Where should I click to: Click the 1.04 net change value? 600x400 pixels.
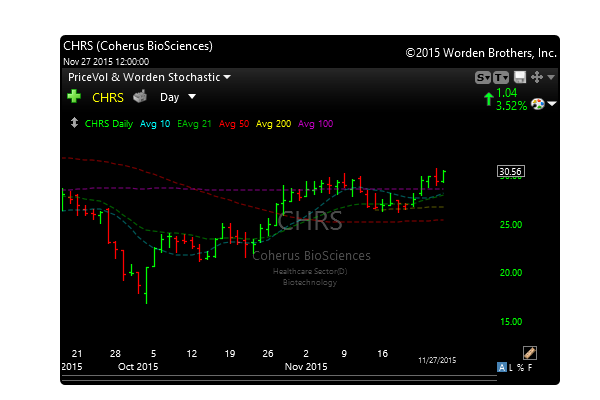point(507,93)
